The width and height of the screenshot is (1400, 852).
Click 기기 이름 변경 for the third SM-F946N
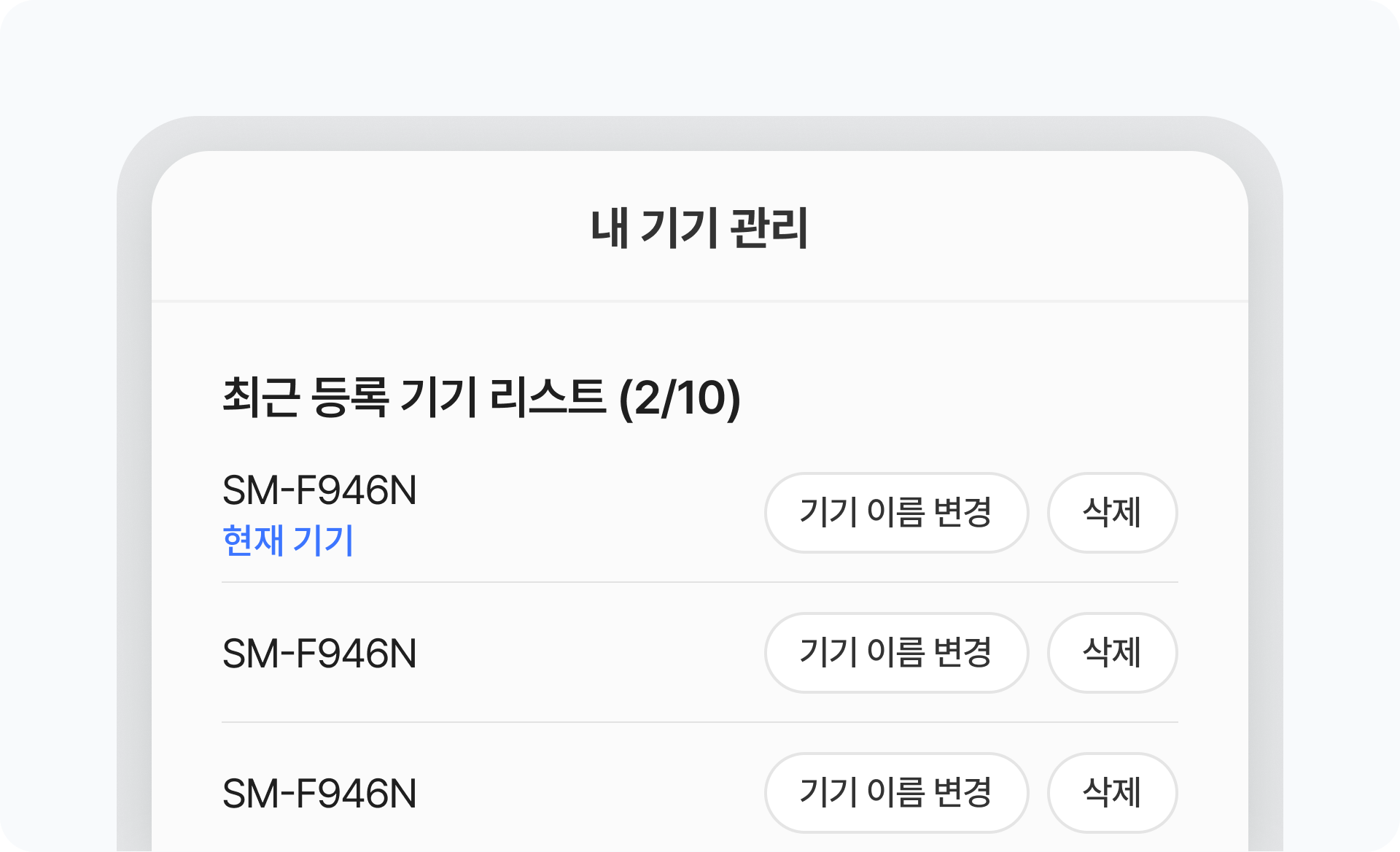coord(896,792)
